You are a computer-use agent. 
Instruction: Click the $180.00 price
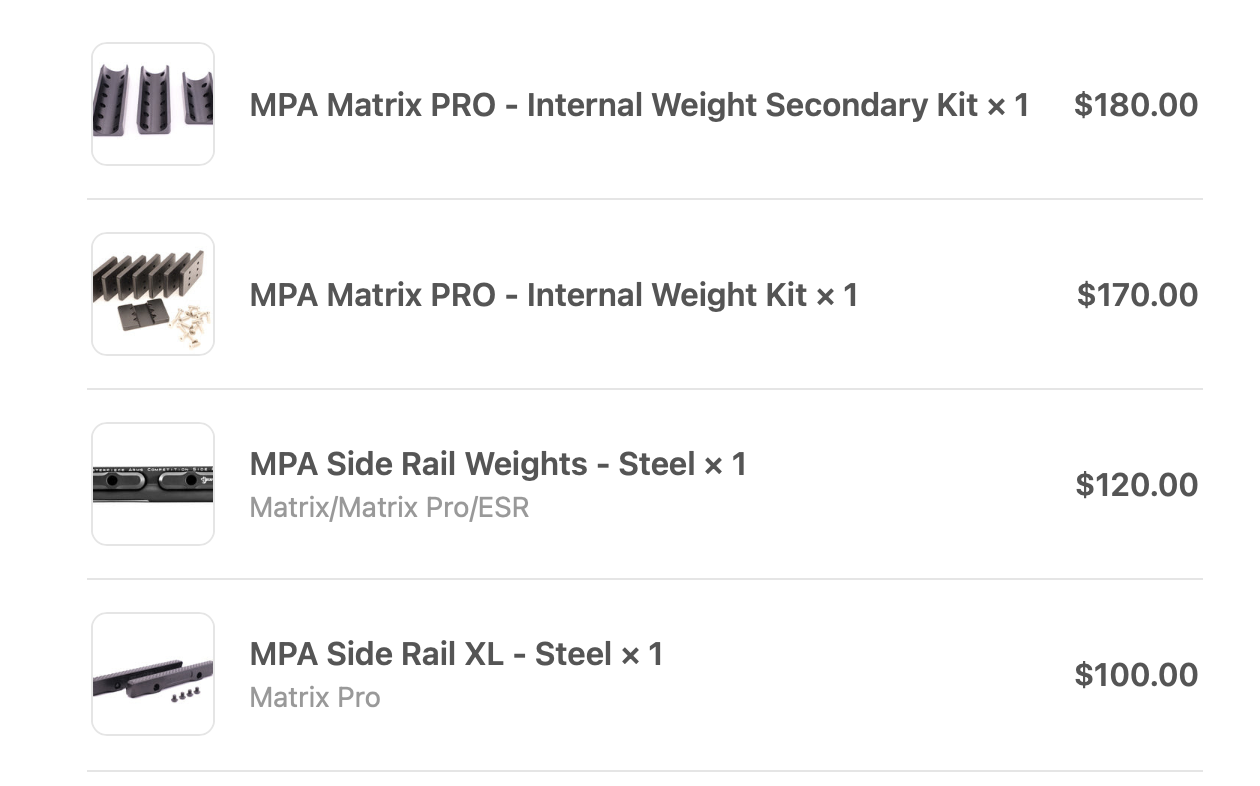pos(1136,105)
